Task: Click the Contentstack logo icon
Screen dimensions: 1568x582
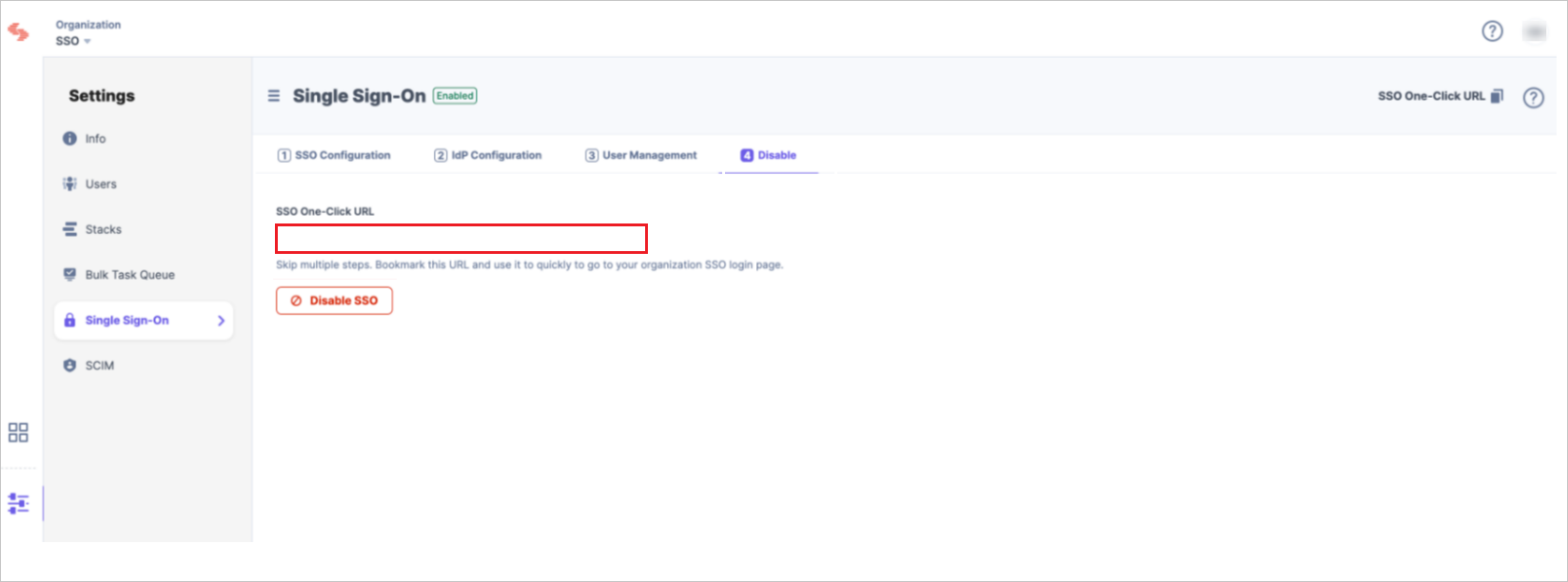Action: [x=18, y=32]
